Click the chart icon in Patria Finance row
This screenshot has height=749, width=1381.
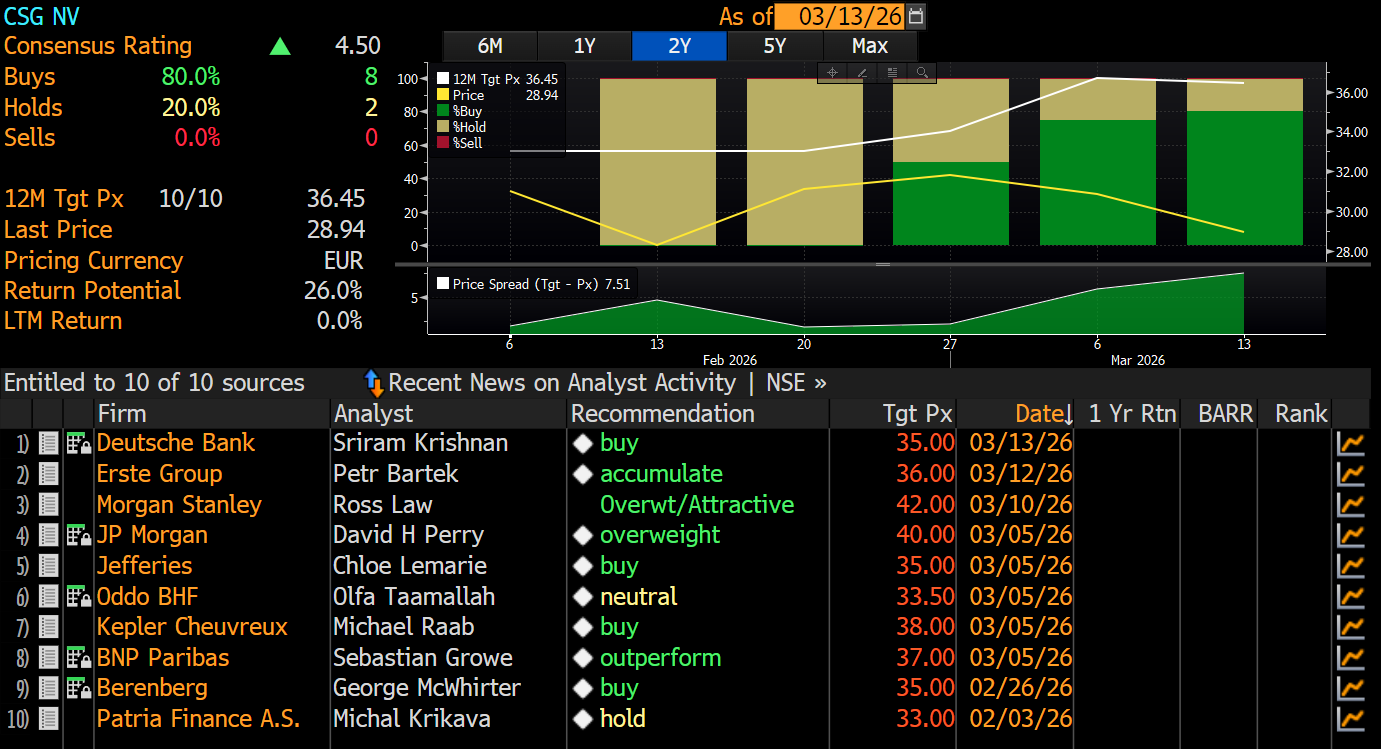tap(1351, 719)
